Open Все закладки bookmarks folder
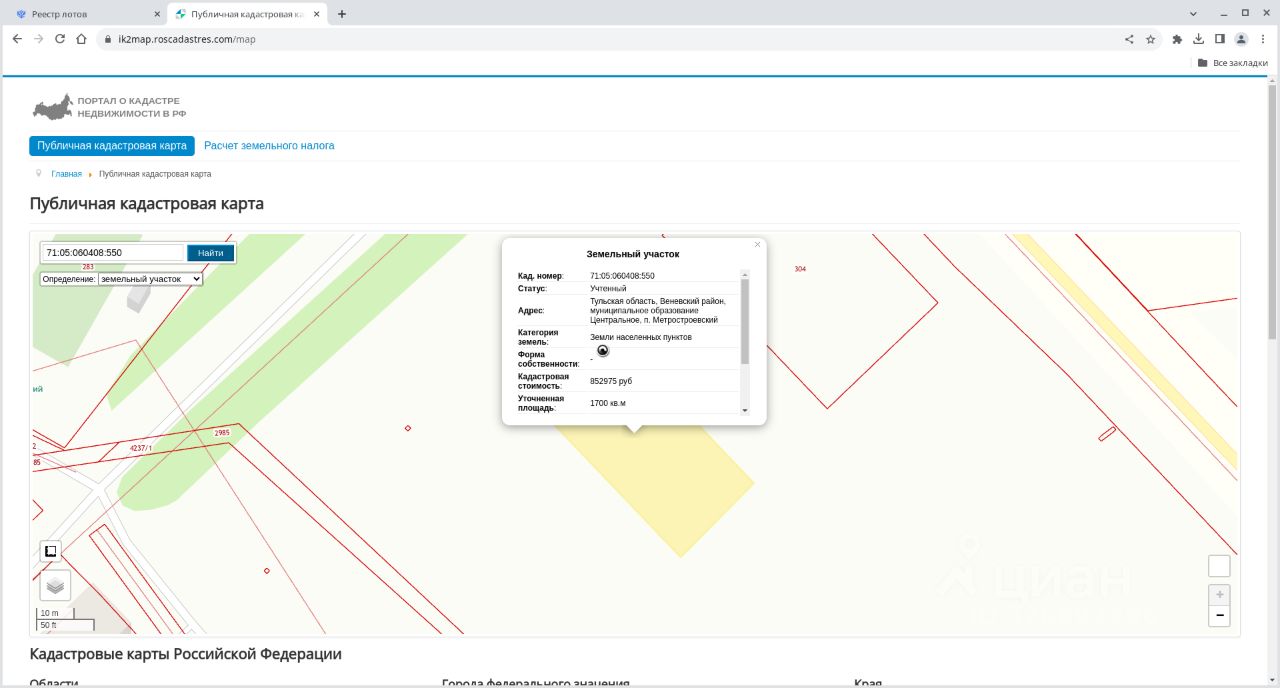 [x=1233, y=63]
